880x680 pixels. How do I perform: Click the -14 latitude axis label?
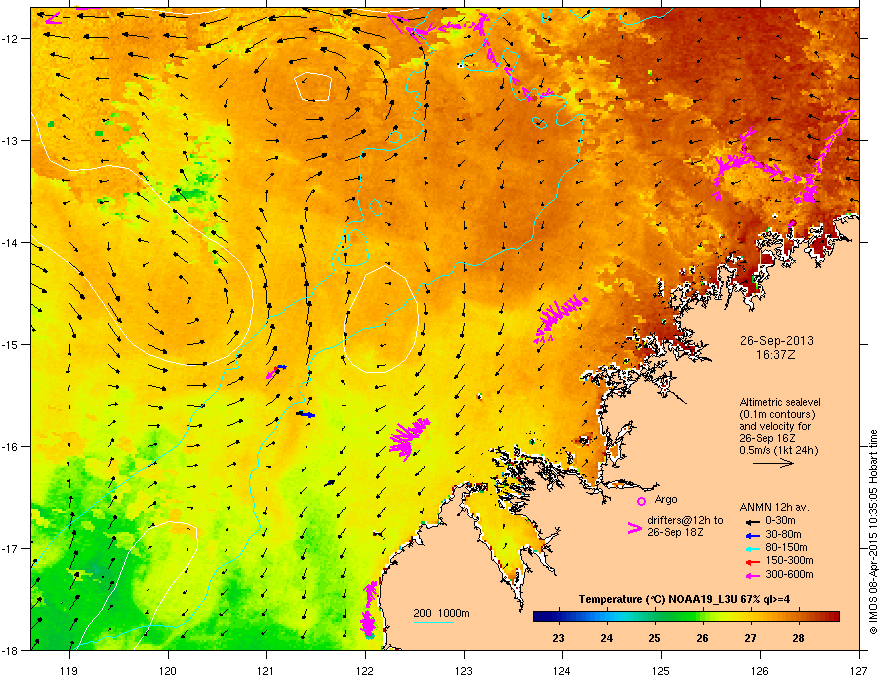click(9, 242)
